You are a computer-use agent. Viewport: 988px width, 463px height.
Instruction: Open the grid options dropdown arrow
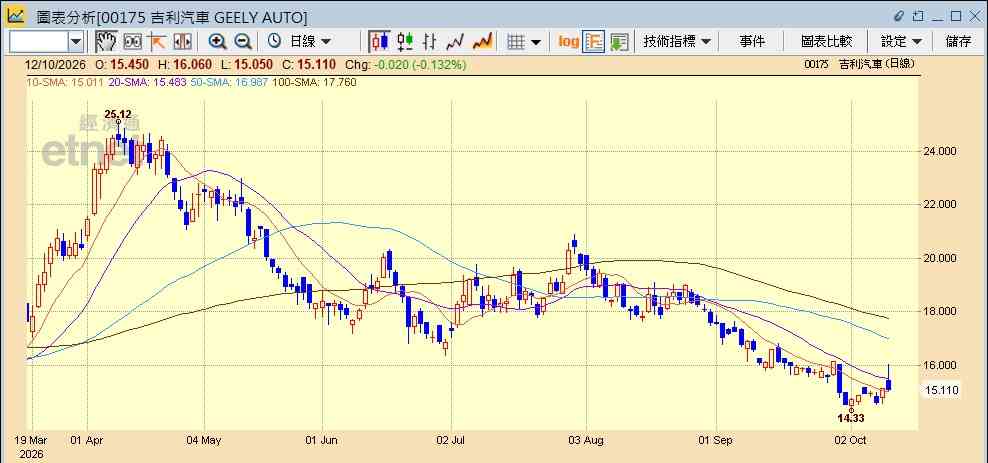pos(536,42)
